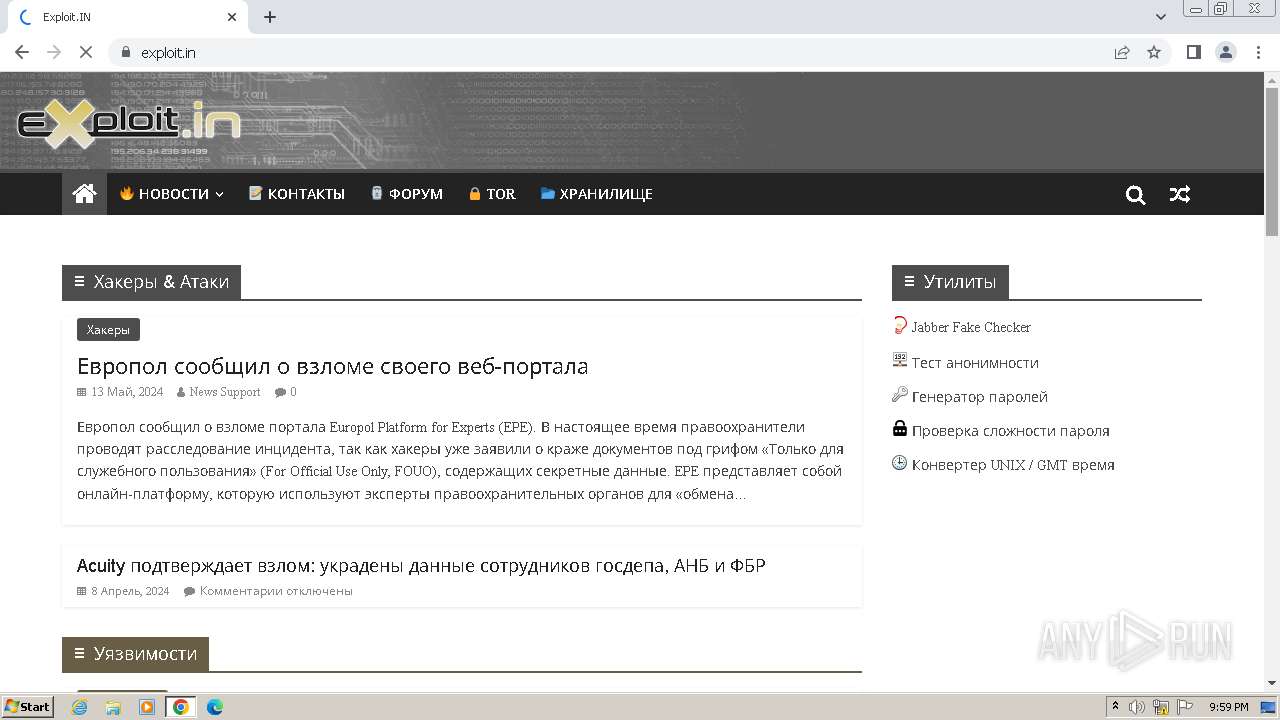Open the Acuity подтверждает взлом article
1280x720 pixels.
[x=421, y=566]
